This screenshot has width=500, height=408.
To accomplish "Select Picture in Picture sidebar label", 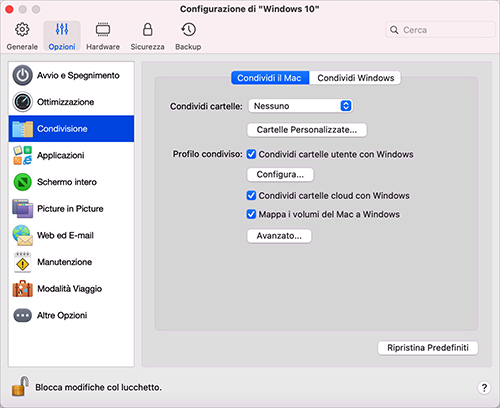I will (x=70, y=209).
